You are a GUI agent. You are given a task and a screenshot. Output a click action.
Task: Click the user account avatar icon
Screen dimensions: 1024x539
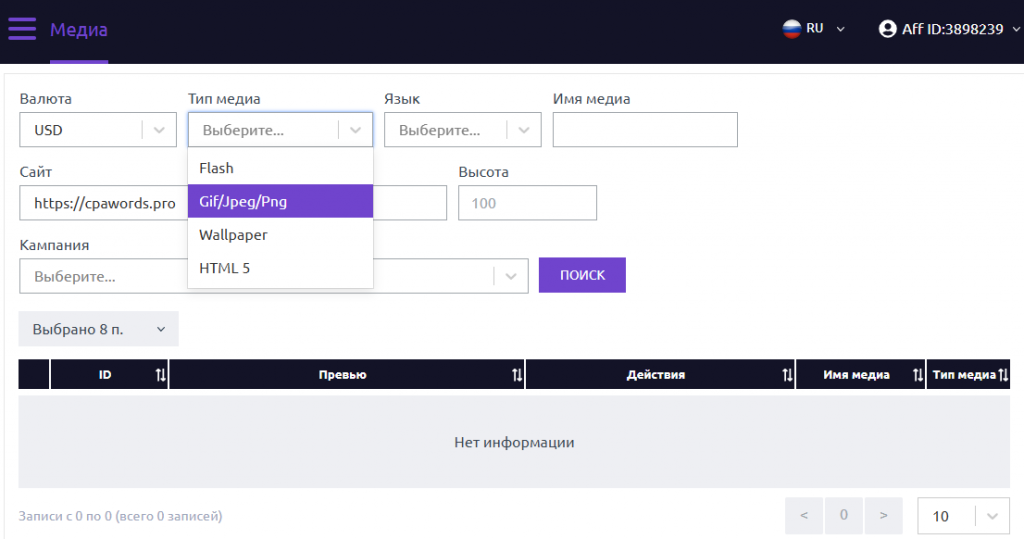pos(887,29)
